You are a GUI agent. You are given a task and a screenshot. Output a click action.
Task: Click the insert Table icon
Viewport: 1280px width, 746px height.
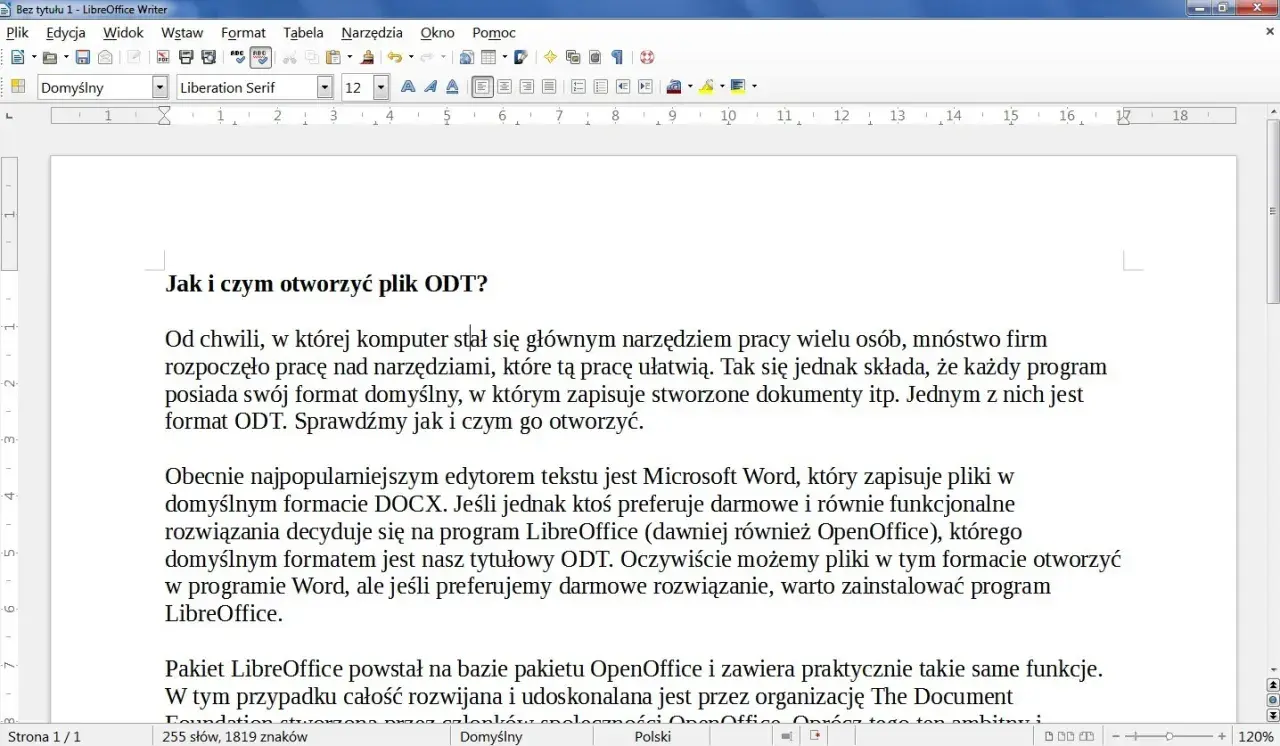[x=489, y=58]
